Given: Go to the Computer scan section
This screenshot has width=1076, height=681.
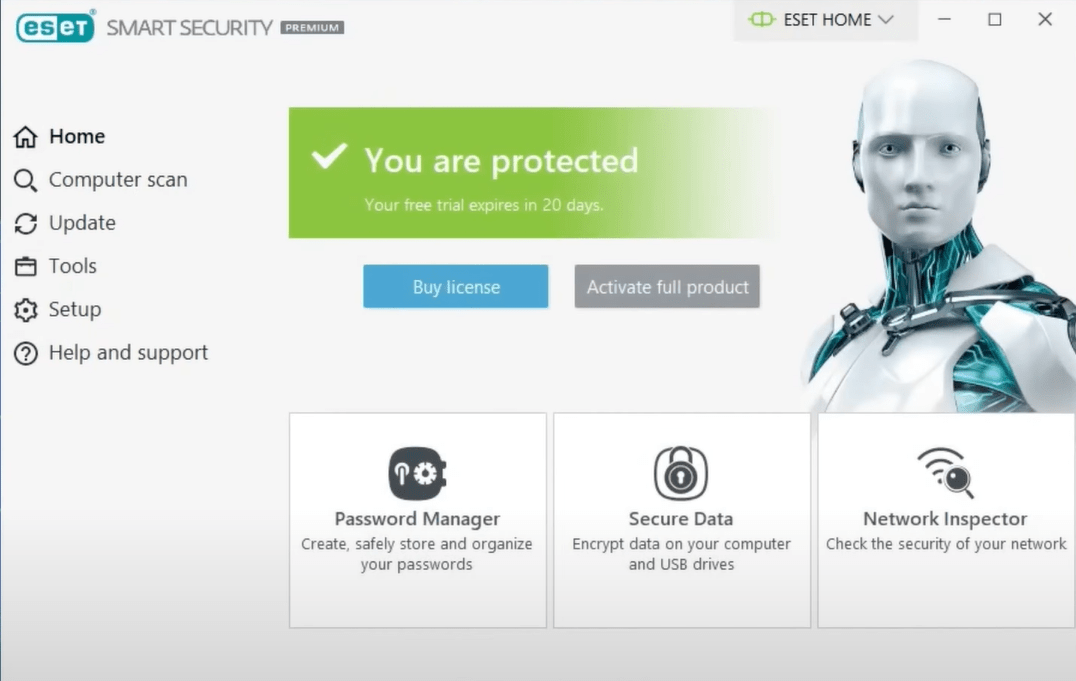Looking at the screenshot, I should [118, 180].
